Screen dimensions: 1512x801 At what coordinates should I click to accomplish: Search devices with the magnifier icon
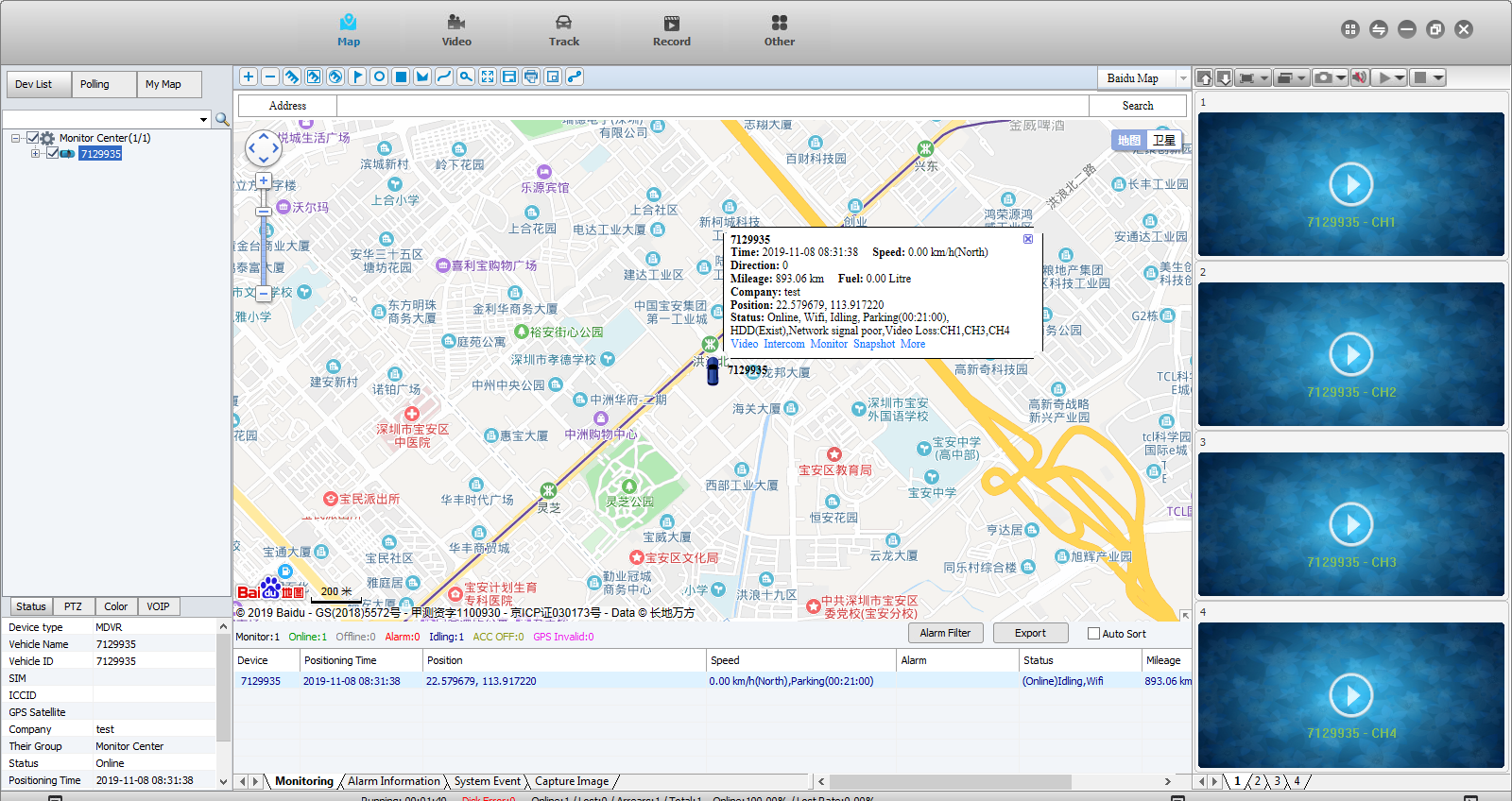(x=222, y=119)
